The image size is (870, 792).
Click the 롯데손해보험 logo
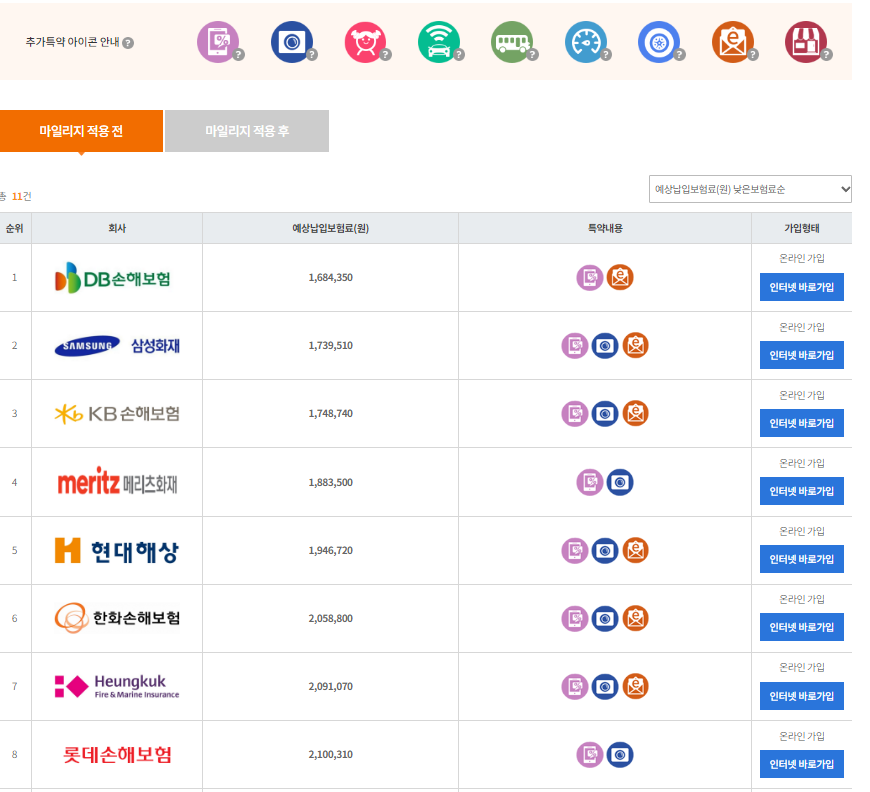click(x=117, y=755)
